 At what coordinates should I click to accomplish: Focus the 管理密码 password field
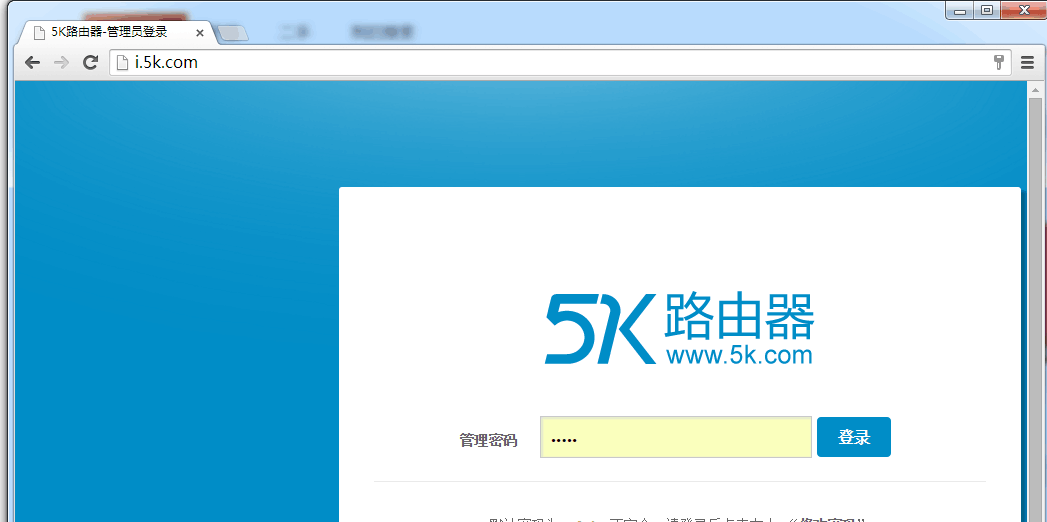tap(676, 437)
